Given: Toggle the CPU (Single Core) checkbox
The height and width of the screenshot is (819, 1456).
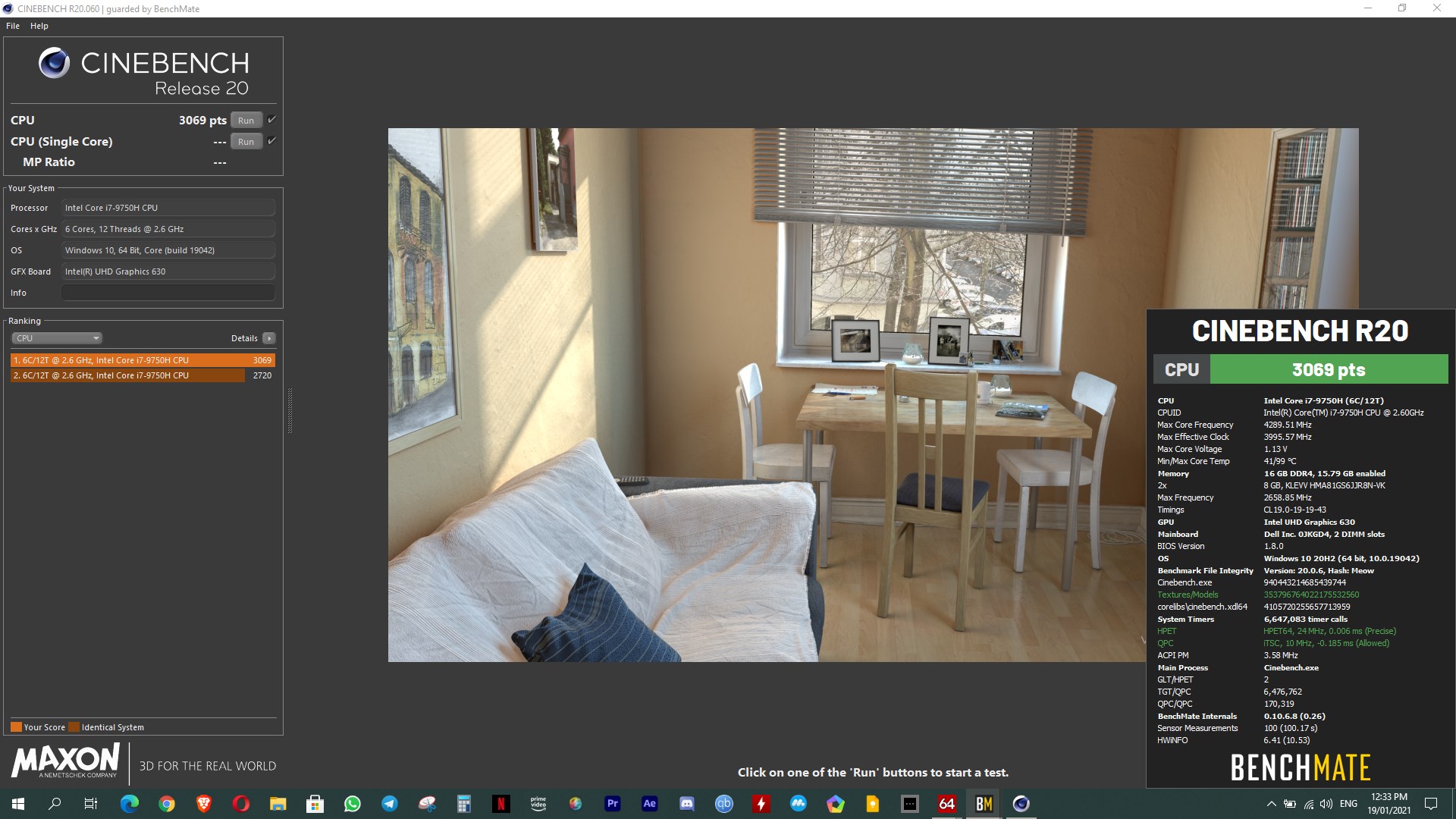Looking at the screenshot, I should coord(271,141).
